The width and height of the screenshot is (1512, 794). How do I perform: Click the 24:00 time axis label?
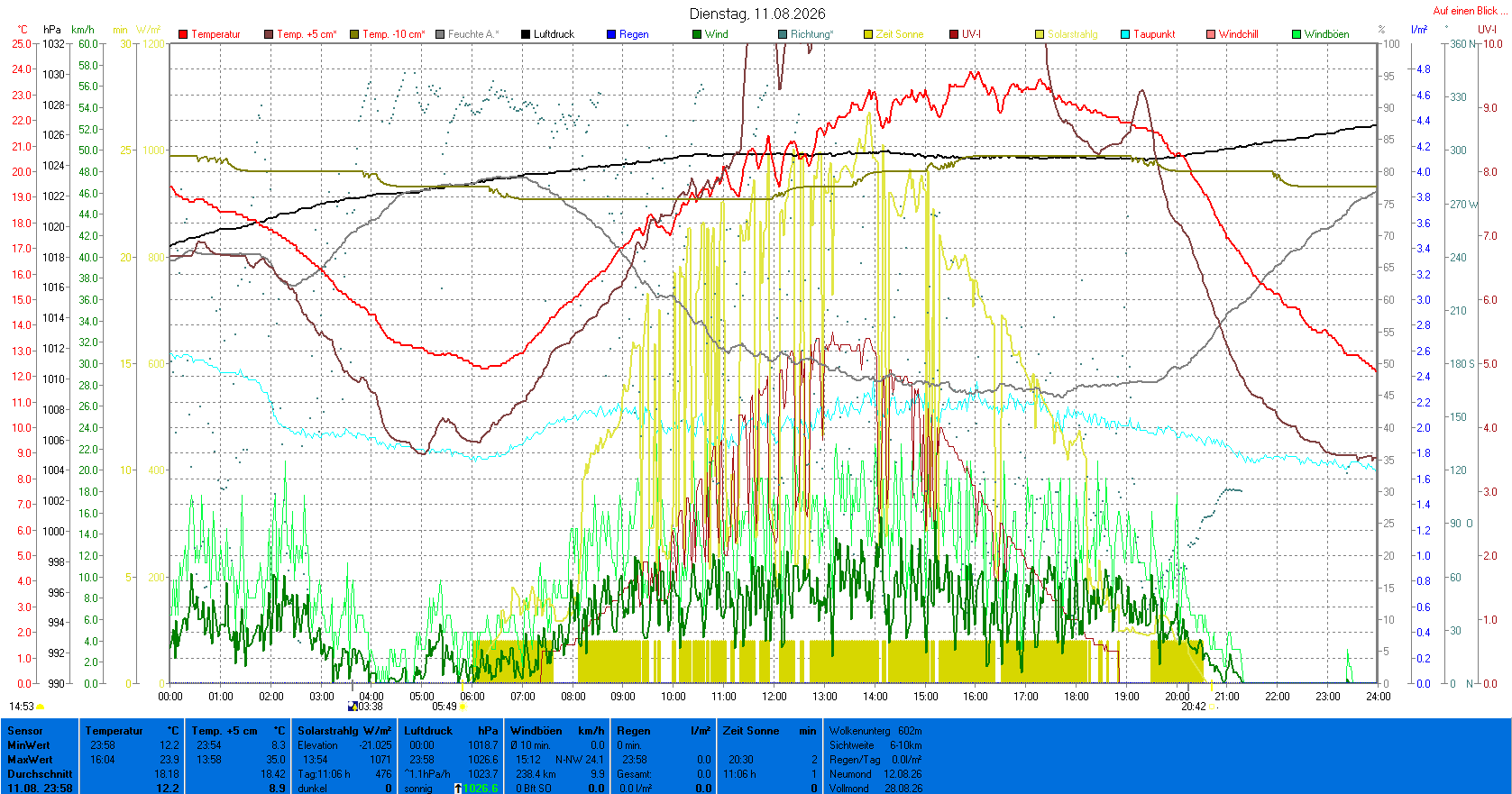click(x=1378, y=696)
